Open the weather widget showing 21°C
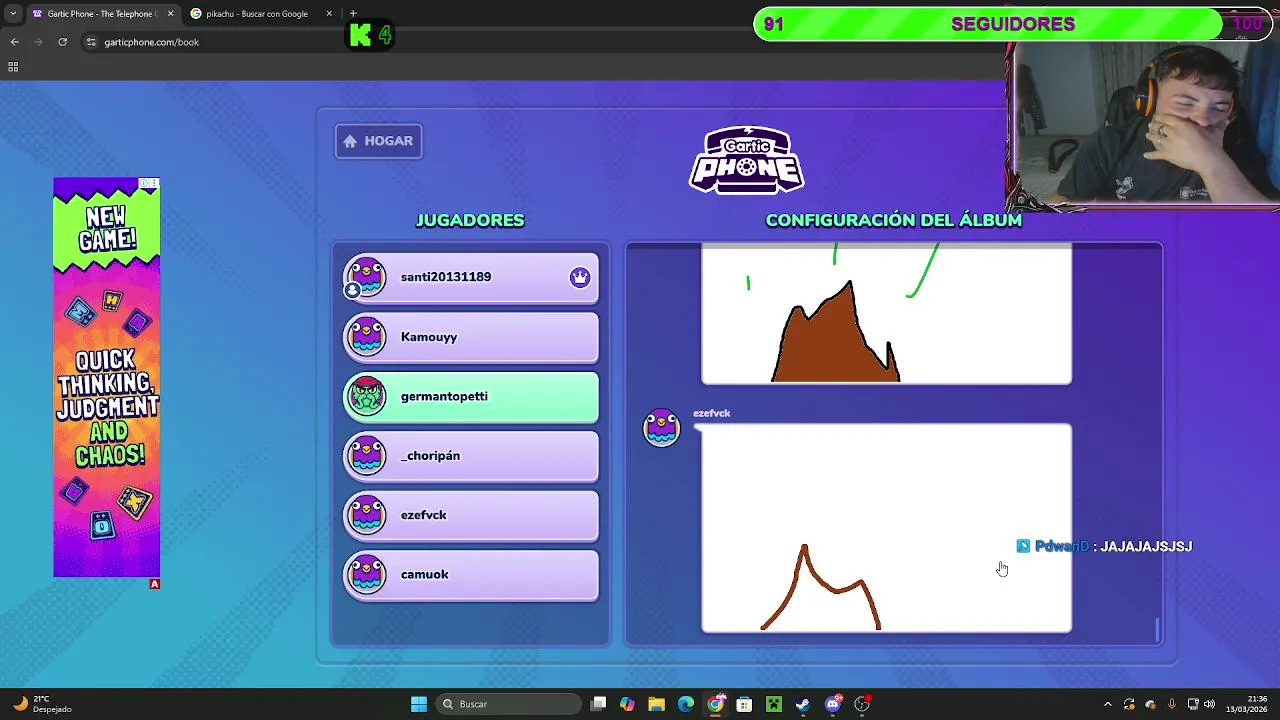Image resolution: width=1280 pixels, height=720 pixels. 42,704
